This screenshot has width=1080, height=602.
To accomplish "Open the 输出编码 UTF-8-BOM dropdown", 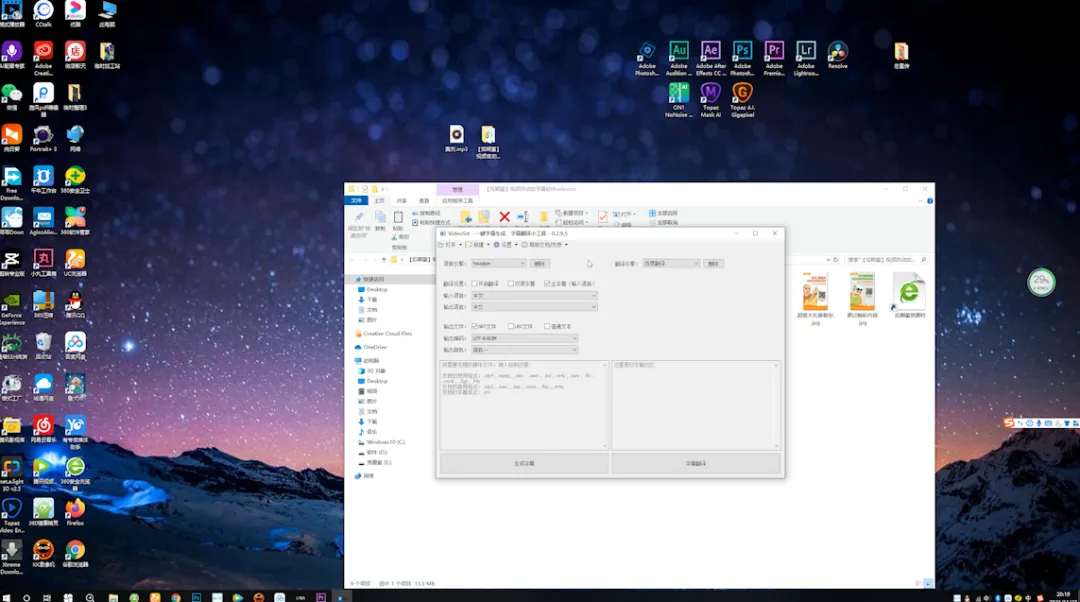I will (524, 338).
